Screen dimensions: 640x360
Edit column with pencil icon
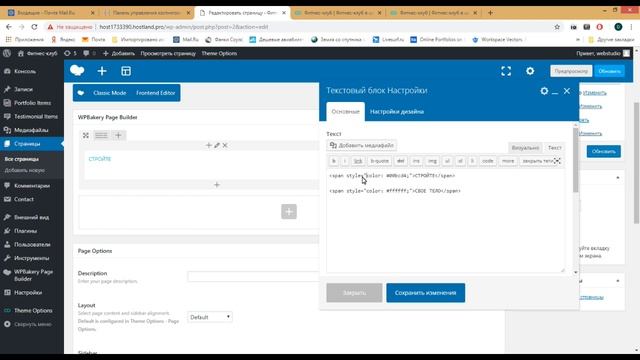point(217,145)
